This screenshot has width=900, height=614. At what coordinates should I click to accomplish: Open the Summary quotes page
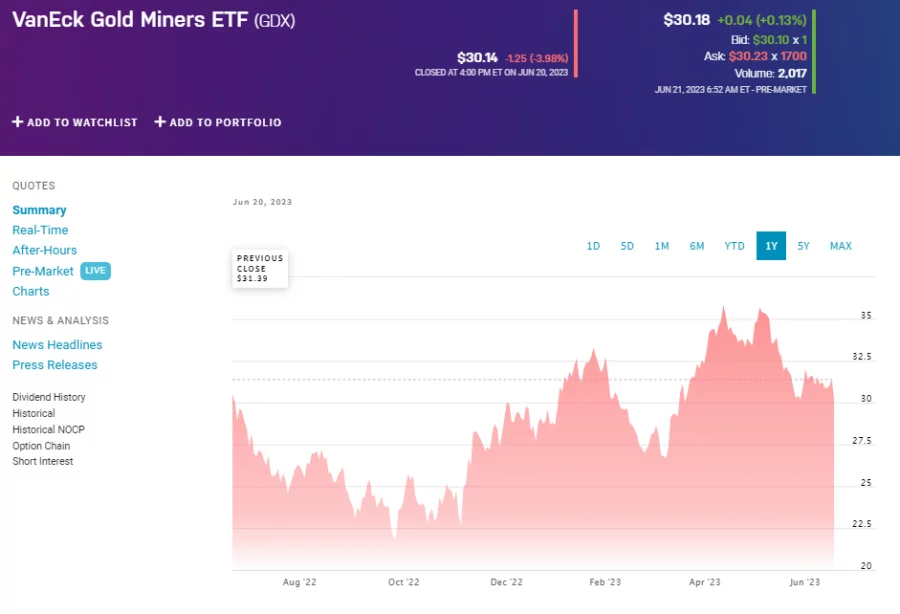click(x=39, y=210)
